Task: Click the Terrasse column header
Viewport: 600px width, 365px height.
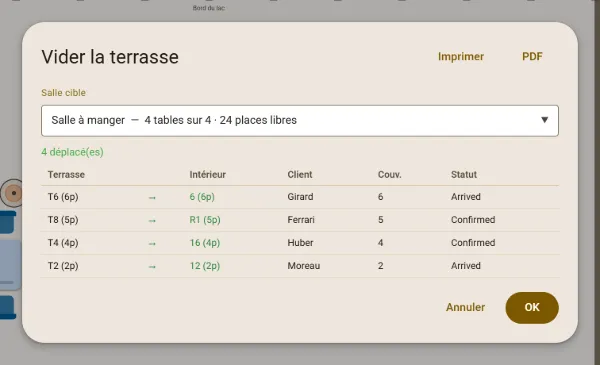Action: [x=66, y=174]
